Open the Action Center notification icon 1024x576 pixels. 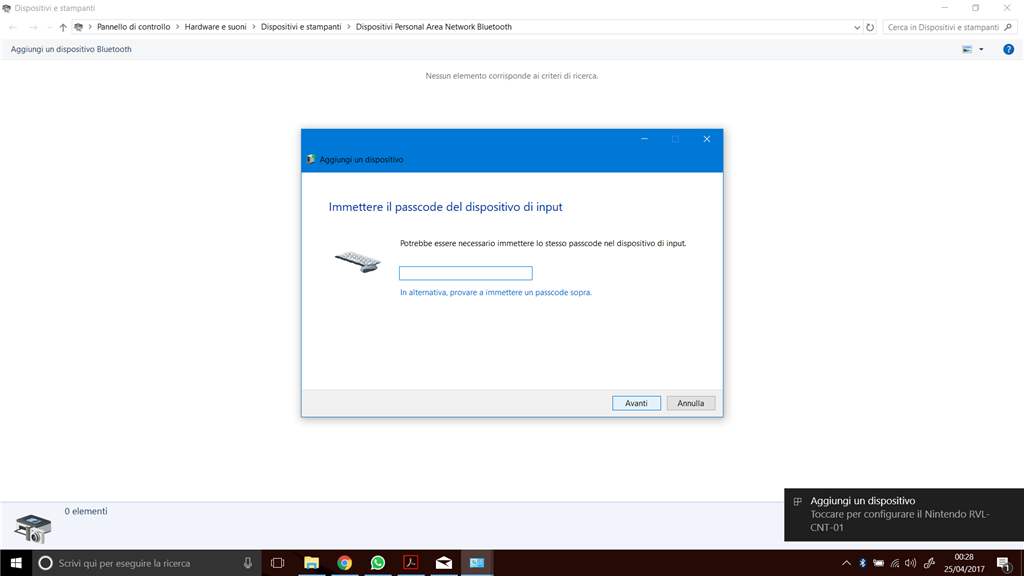(x=1005, y=564)
